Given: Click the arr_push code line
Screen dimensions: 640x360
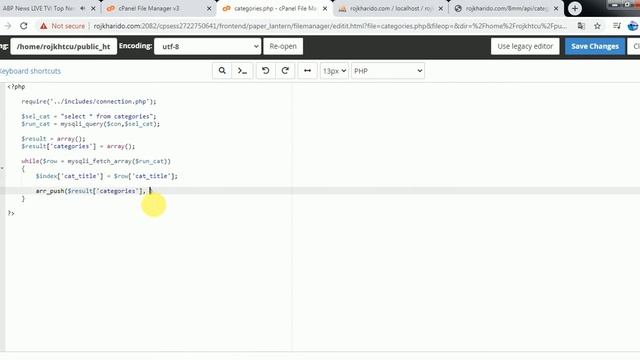Looking at the screenshot, I should click(91, 191).
